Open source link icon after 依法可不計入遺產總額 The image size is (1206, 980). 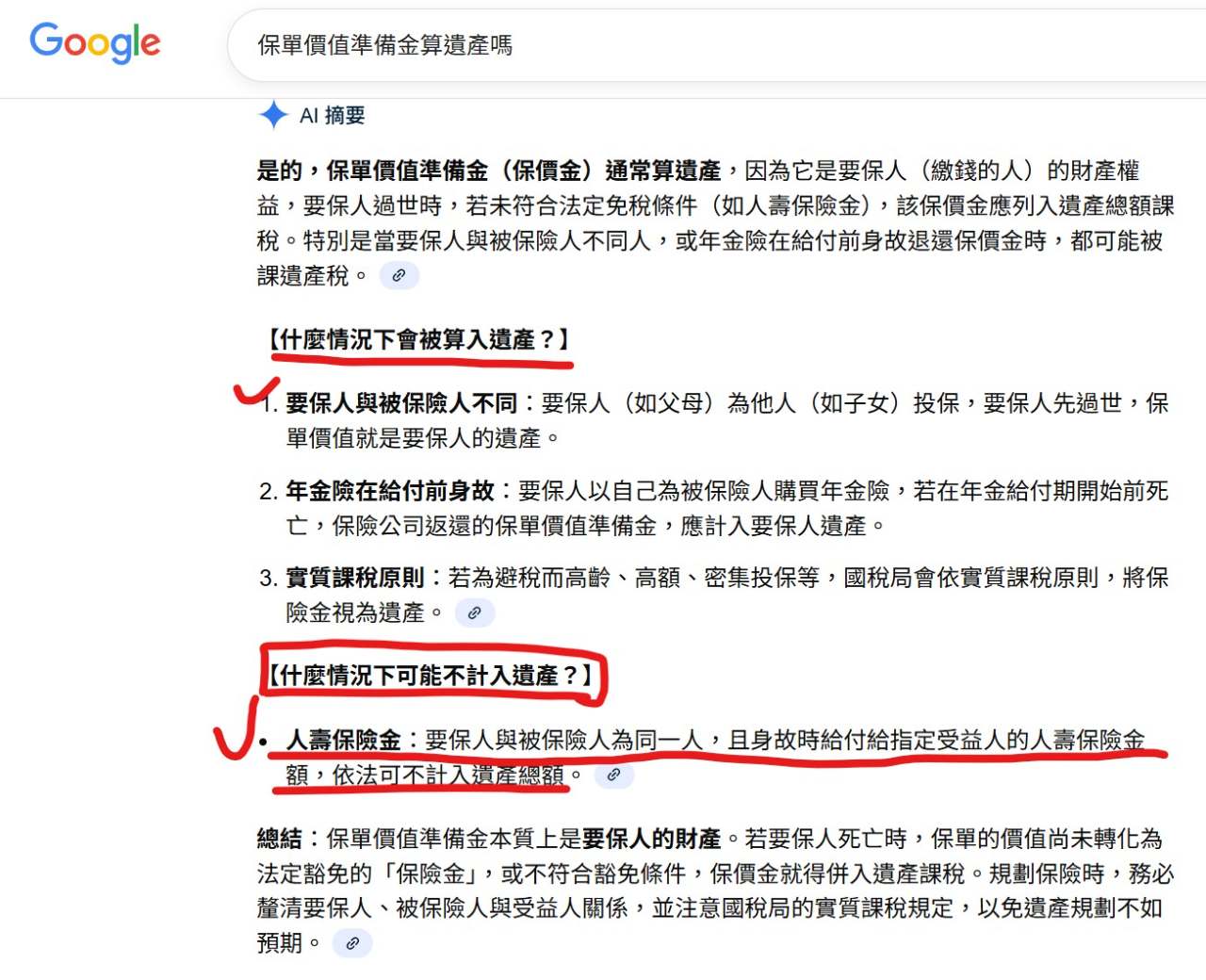coord(613,775)
